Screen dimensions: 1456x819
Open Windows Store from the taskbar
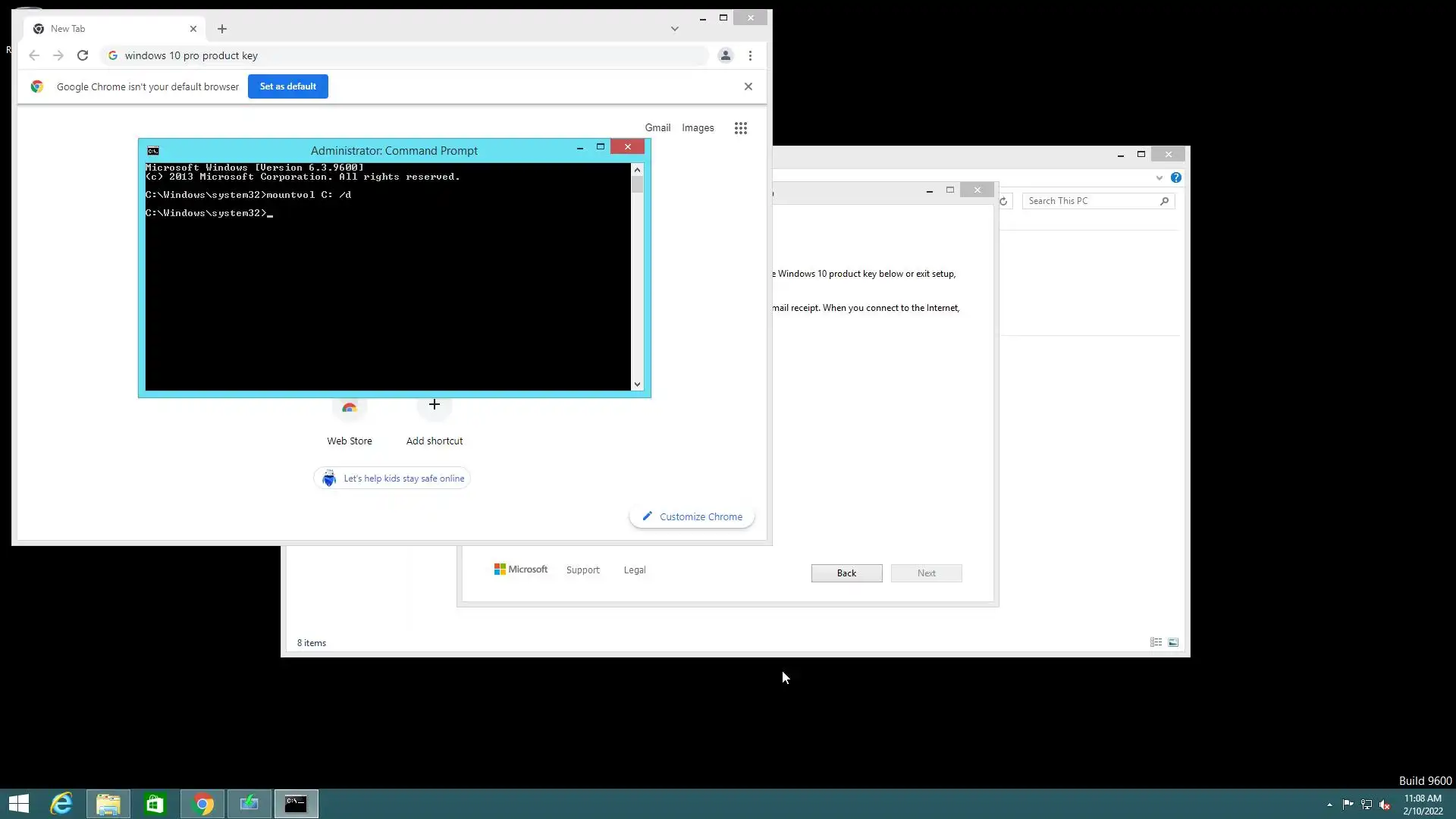pos(155,804)
